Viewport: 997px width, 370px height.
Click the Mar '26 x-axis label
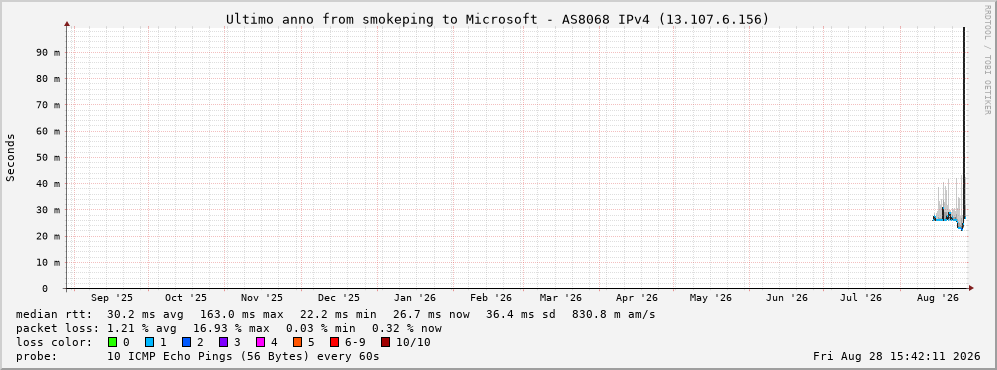pos(560,298)
